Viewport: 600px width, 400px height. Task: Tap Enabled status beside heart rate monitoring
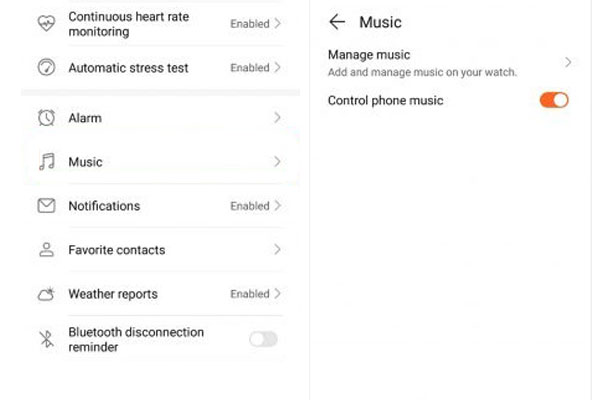(250, 24)
